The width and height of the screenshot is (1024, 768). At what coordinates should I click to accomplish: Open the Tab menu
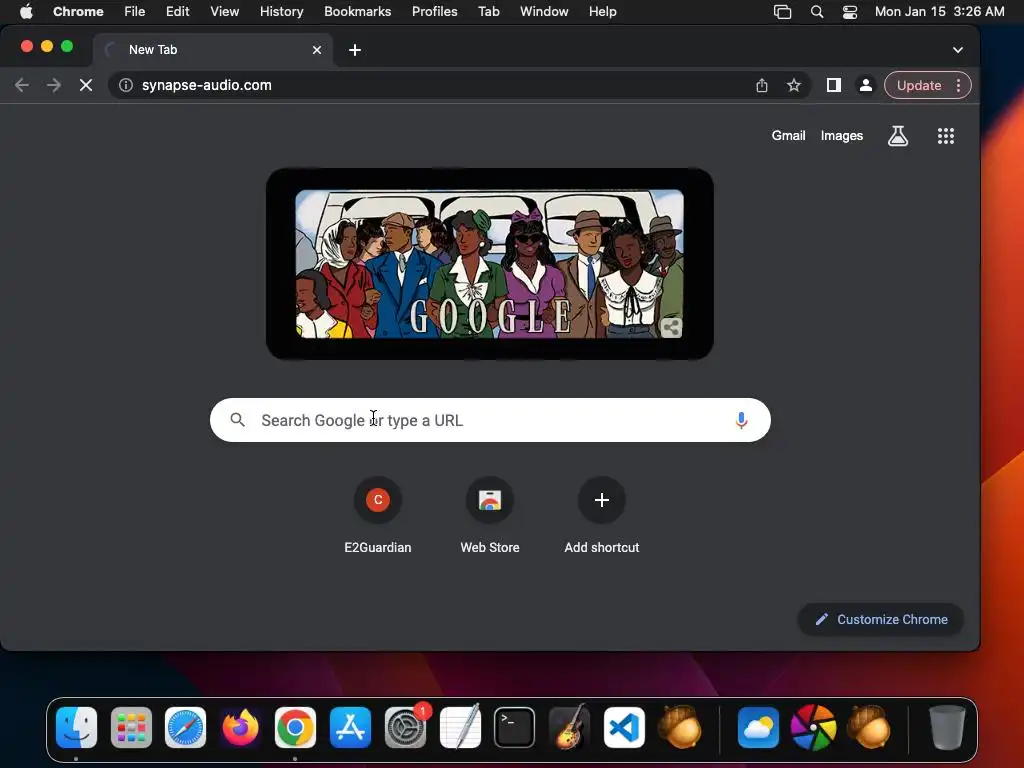pos(488,12)
